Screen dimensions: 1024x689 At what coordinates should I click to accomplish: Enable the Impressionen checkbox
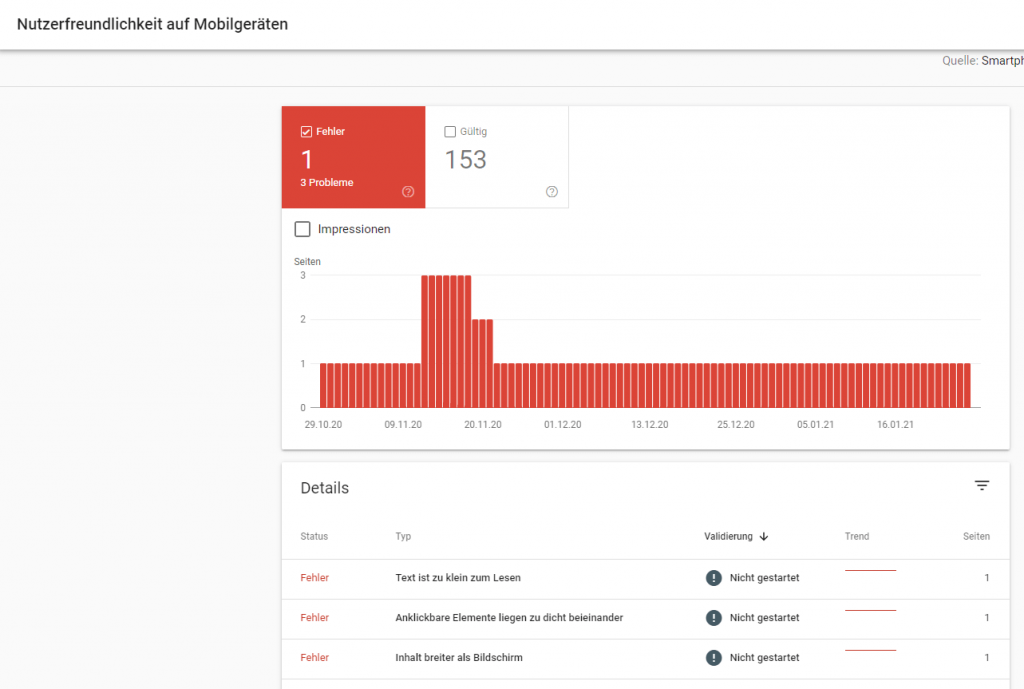[302, 229]
